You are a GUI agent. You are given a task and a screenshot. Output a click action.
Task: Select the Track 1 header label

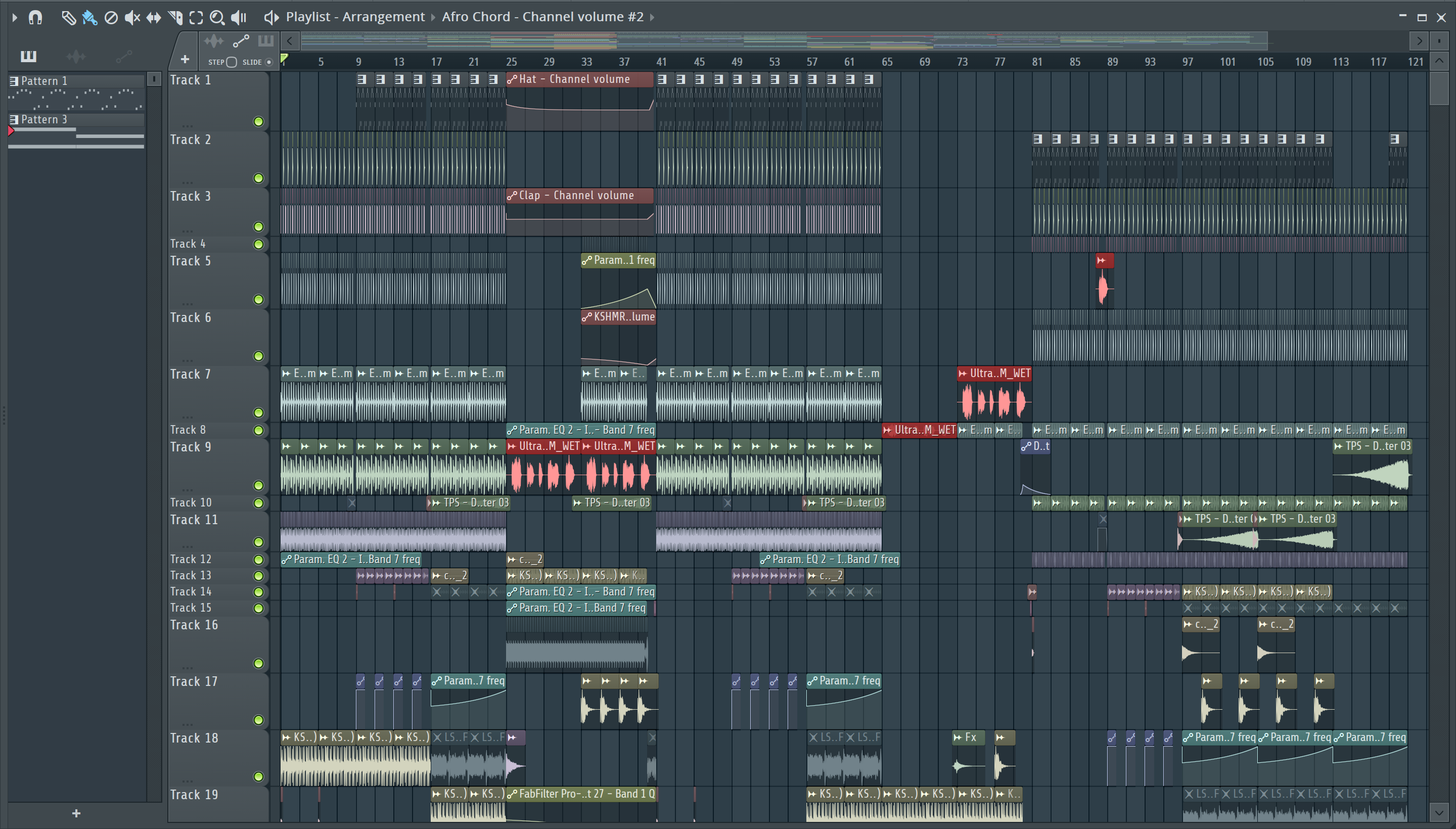191,80
